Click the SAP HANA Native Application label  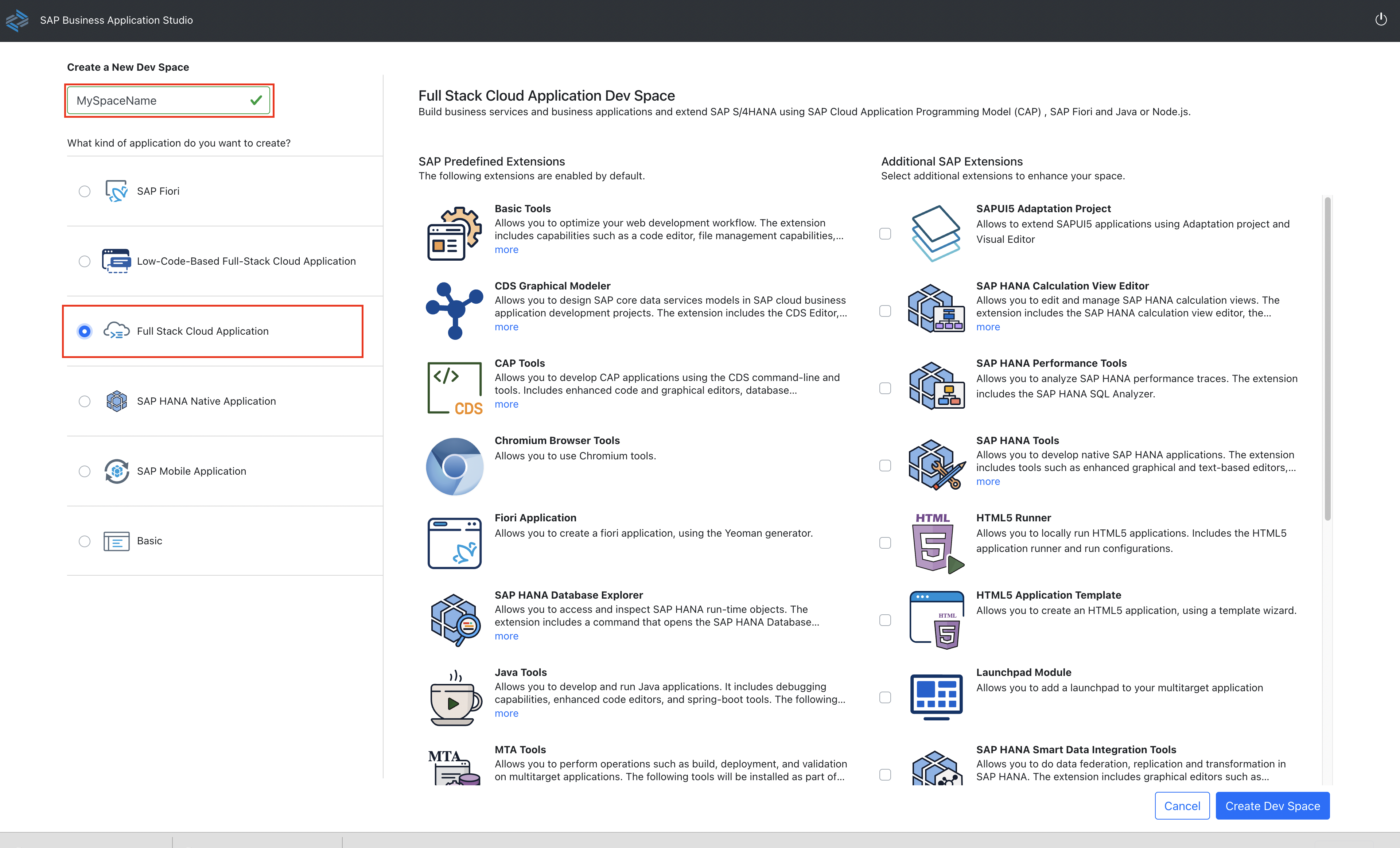[206, 401]
